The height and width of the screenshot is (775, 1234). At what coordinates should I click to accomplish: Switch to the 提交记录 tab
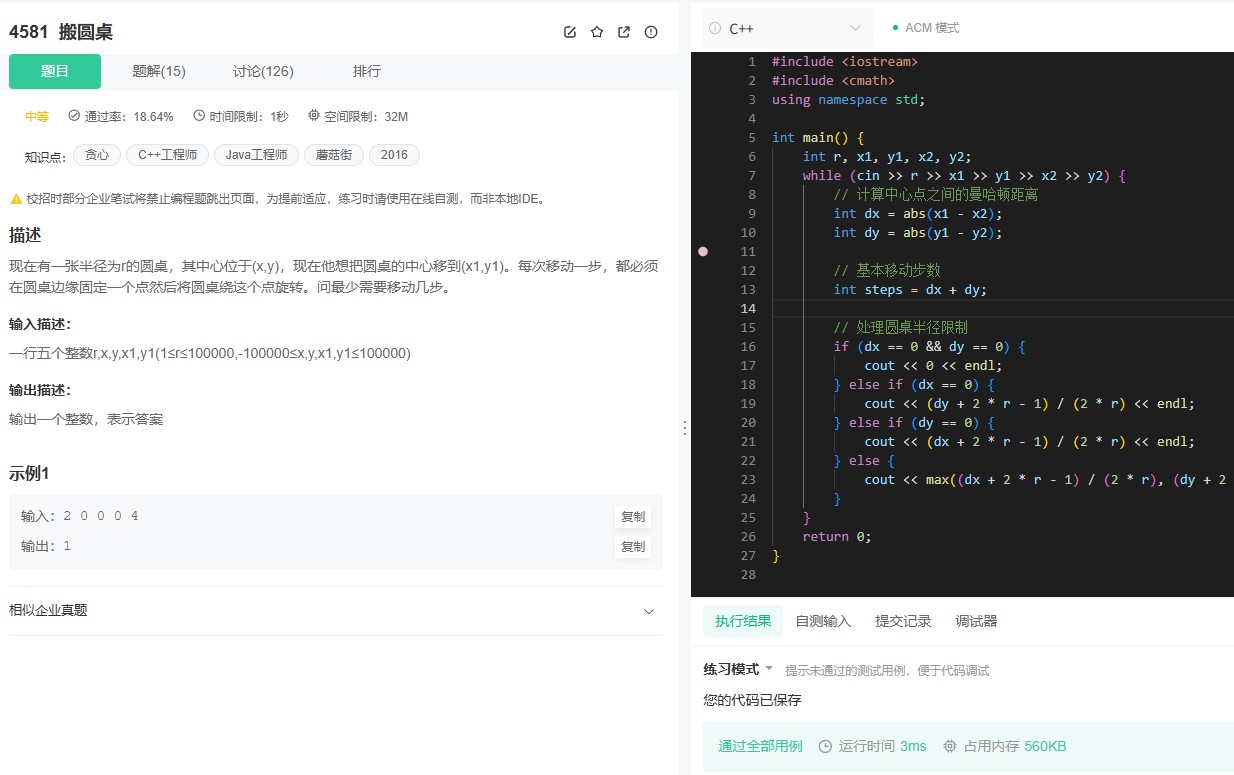[x=902, y=620]
